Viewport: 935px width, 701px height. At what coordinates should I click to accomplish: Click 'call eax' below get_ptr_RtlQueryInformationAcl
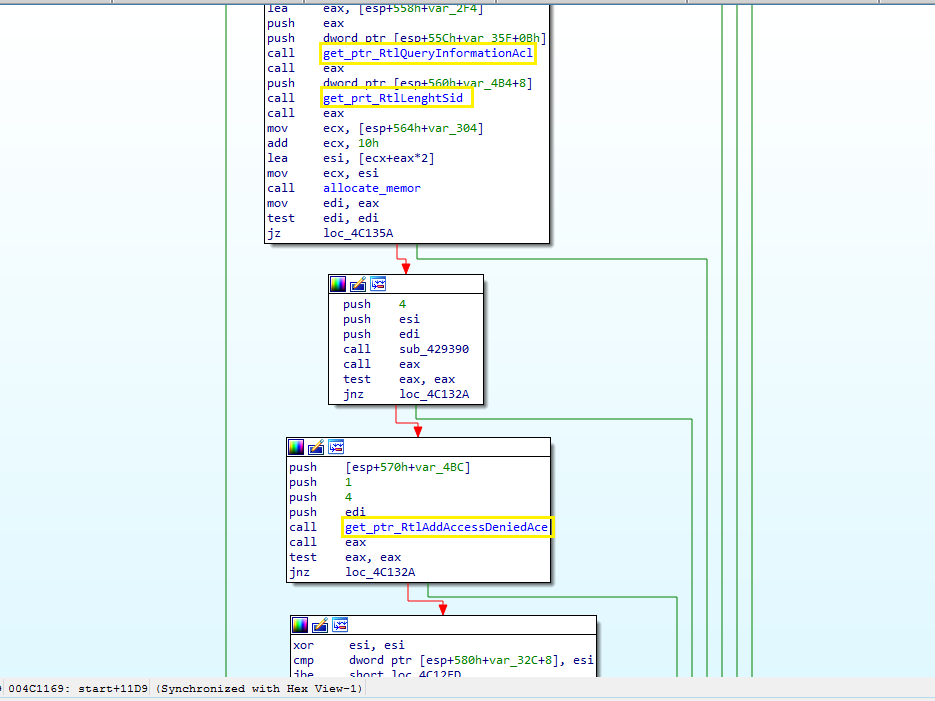point(305,68)
